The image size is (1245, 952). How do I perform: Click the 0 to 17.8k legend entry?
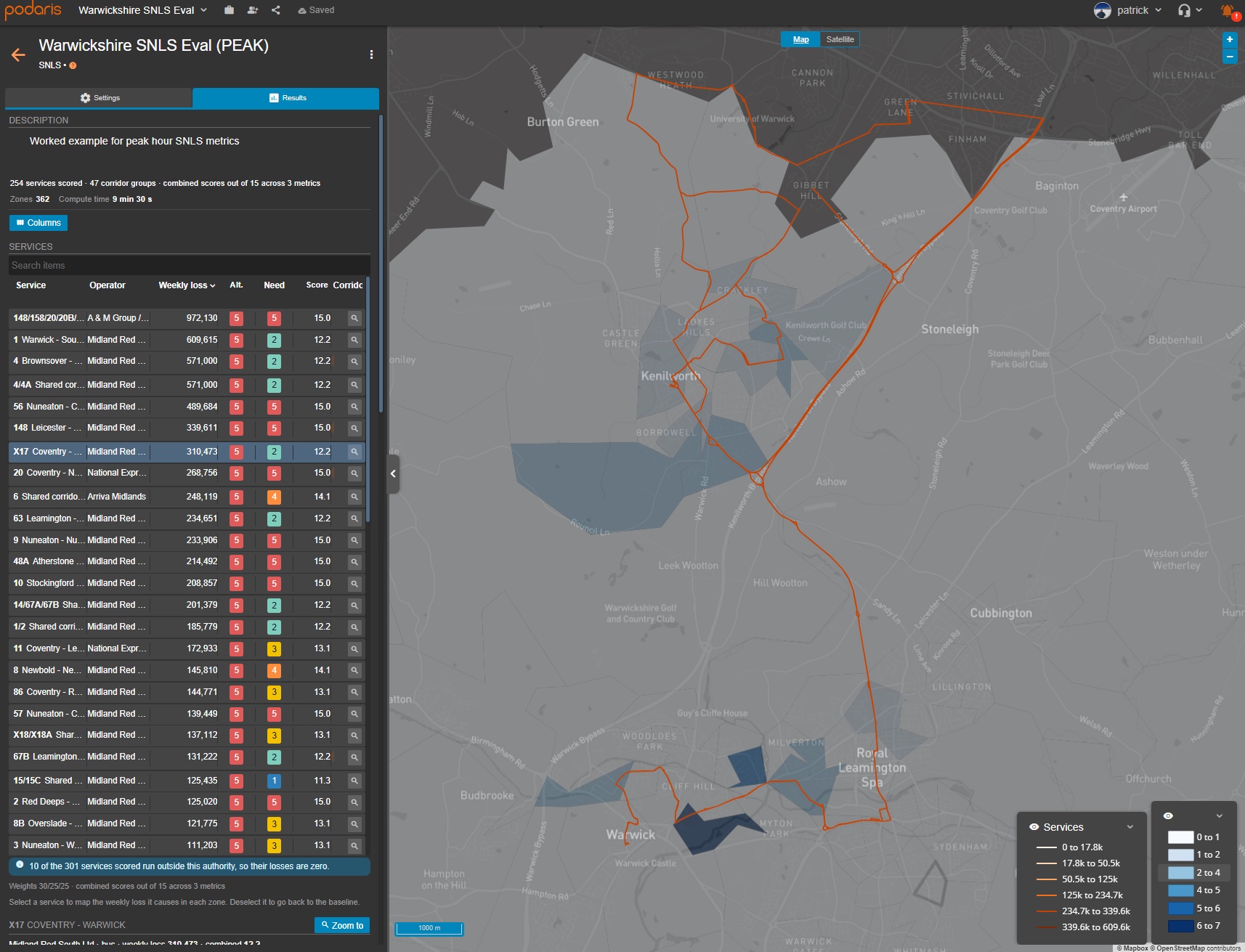(1070, 847)
